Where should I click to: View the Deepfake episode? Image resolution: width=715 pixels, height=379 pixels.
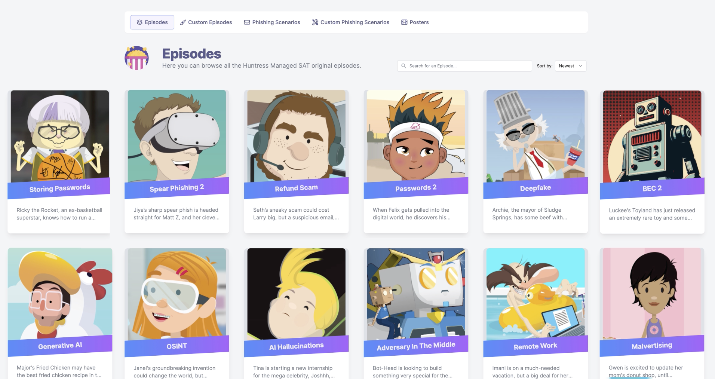pyautogui.click(x=535, y=161)
